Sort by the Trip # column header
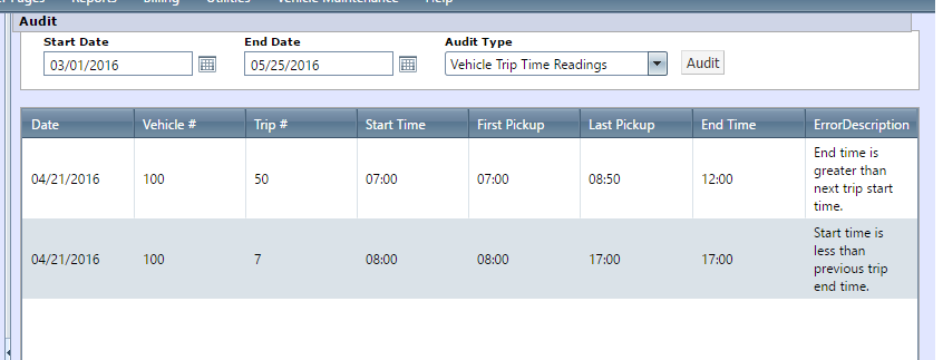936x360 pixels. coord(301,124)
